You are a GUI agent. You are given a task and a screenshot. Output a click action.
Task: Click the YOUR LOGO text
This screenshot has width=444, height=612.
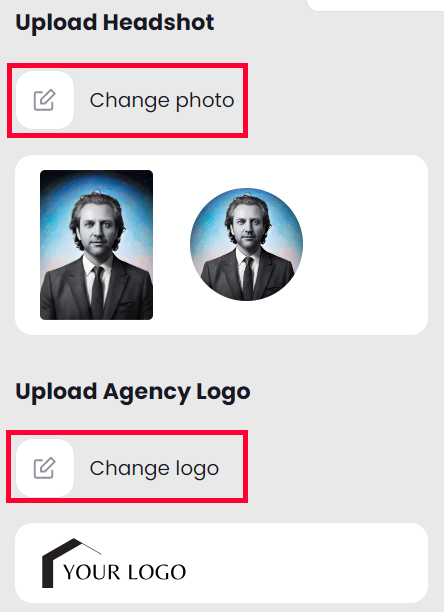pyautogui.click(x=124, y=572)
